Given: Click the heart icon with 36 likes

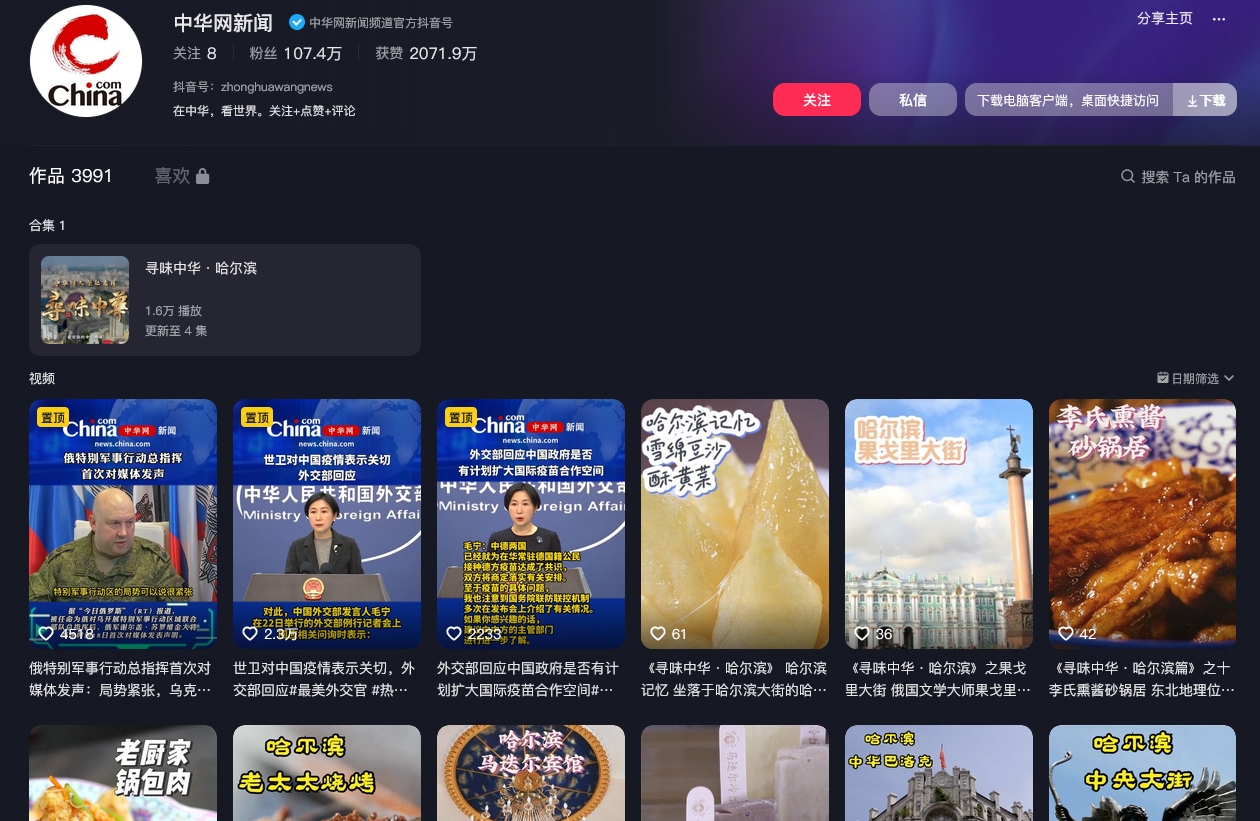Looking at the screenshot, I should point(861,634).
